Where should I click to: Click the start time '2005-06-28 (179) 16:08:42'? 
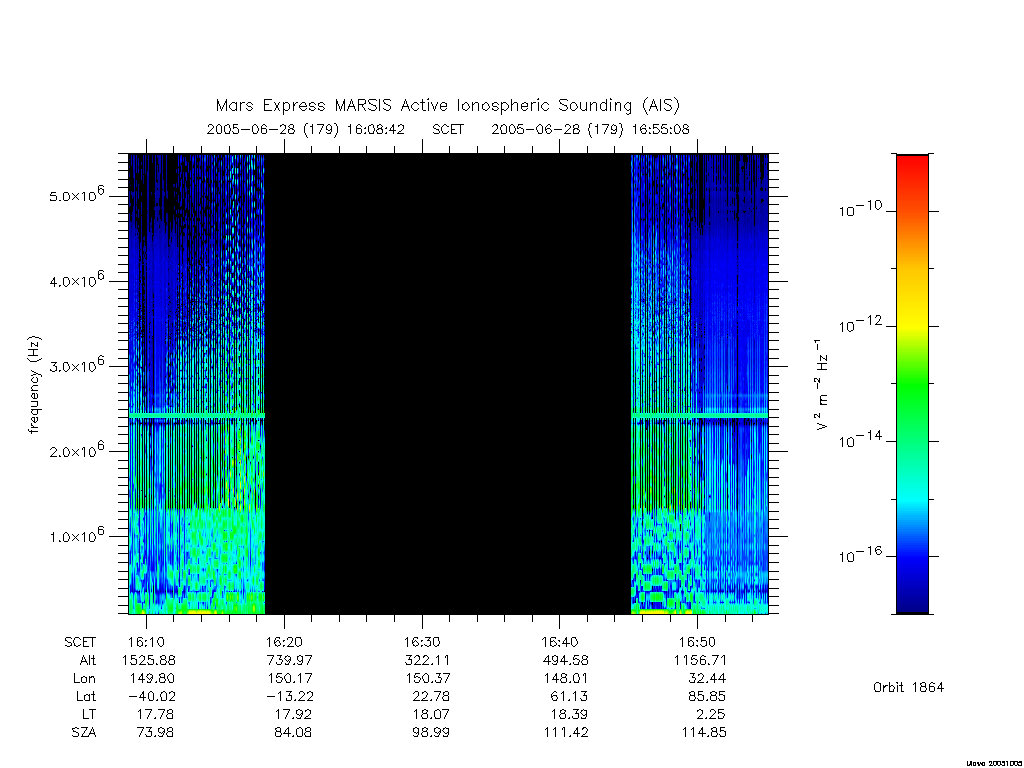coord(306,129)
